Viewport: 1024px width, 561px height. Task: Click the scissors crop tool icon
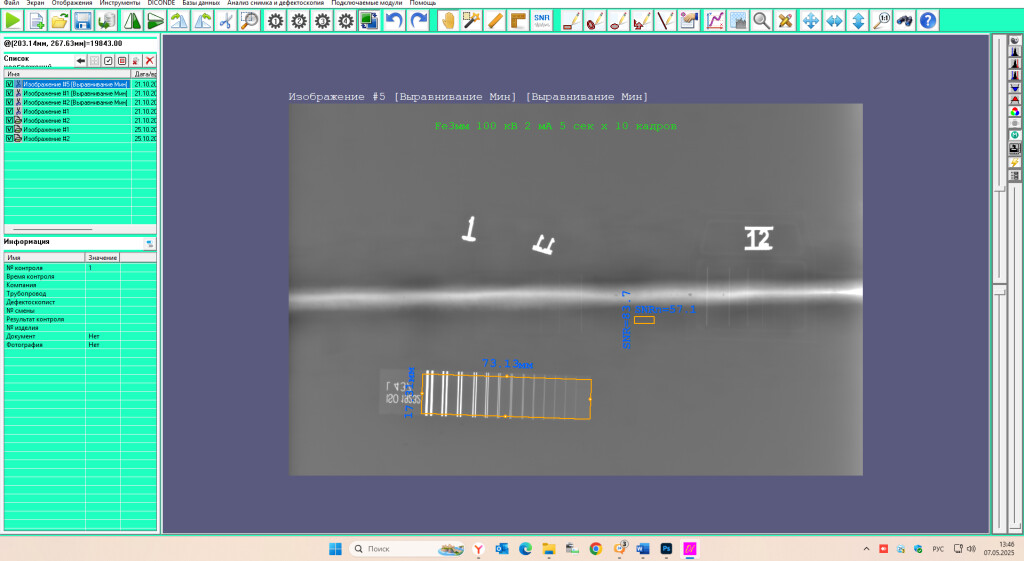coord(226,20)
